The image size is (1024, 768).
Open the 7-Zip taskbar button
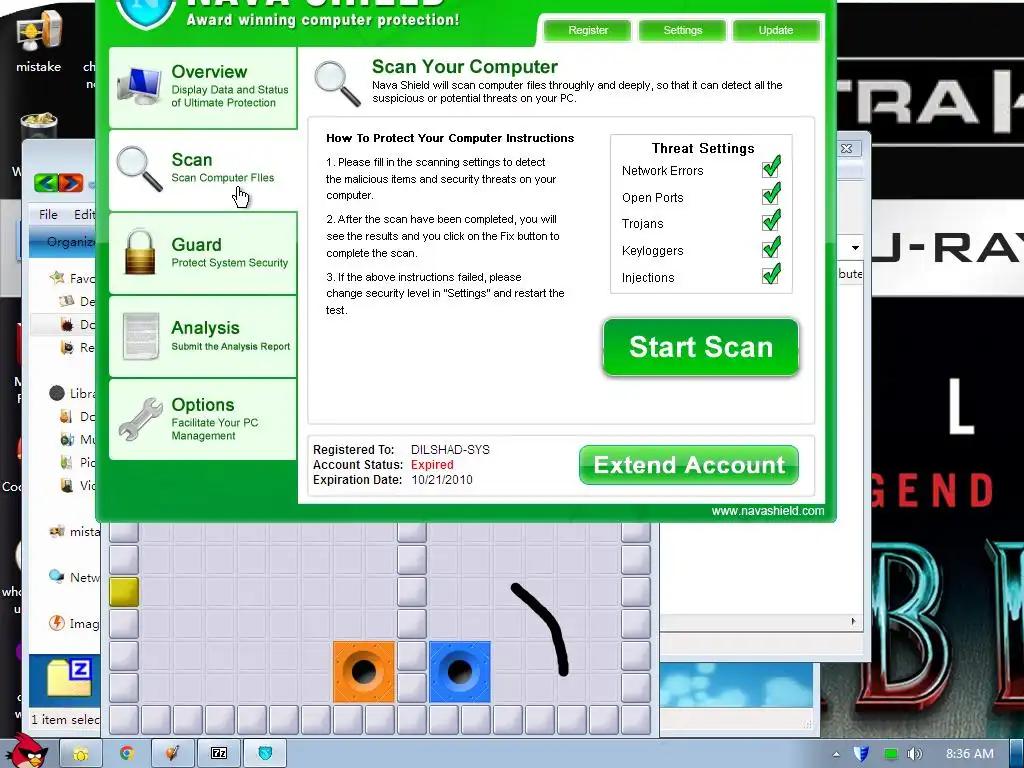click(219, 754)
